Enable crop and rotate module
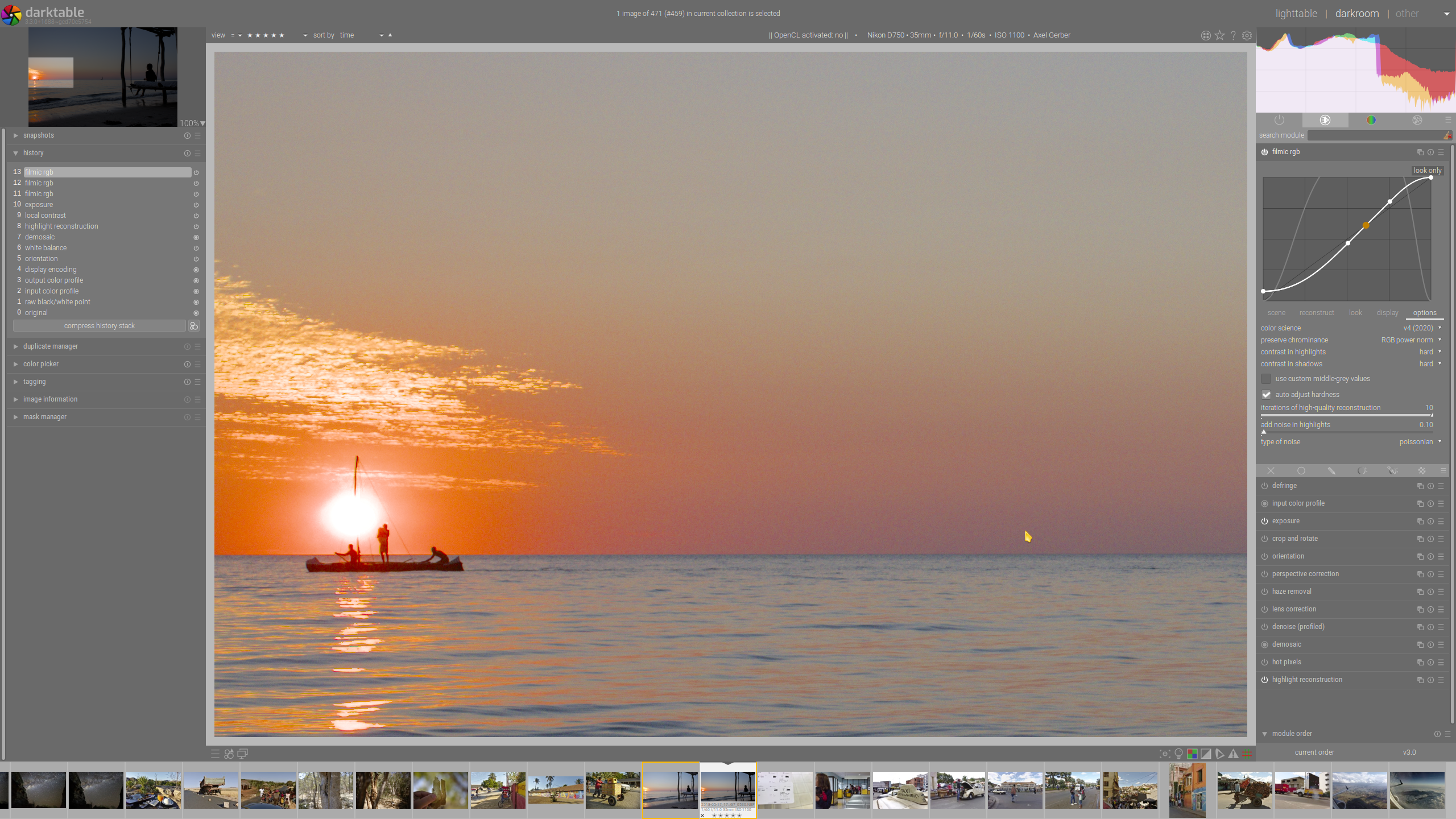1456x819 pixels. pos(1264,539)
